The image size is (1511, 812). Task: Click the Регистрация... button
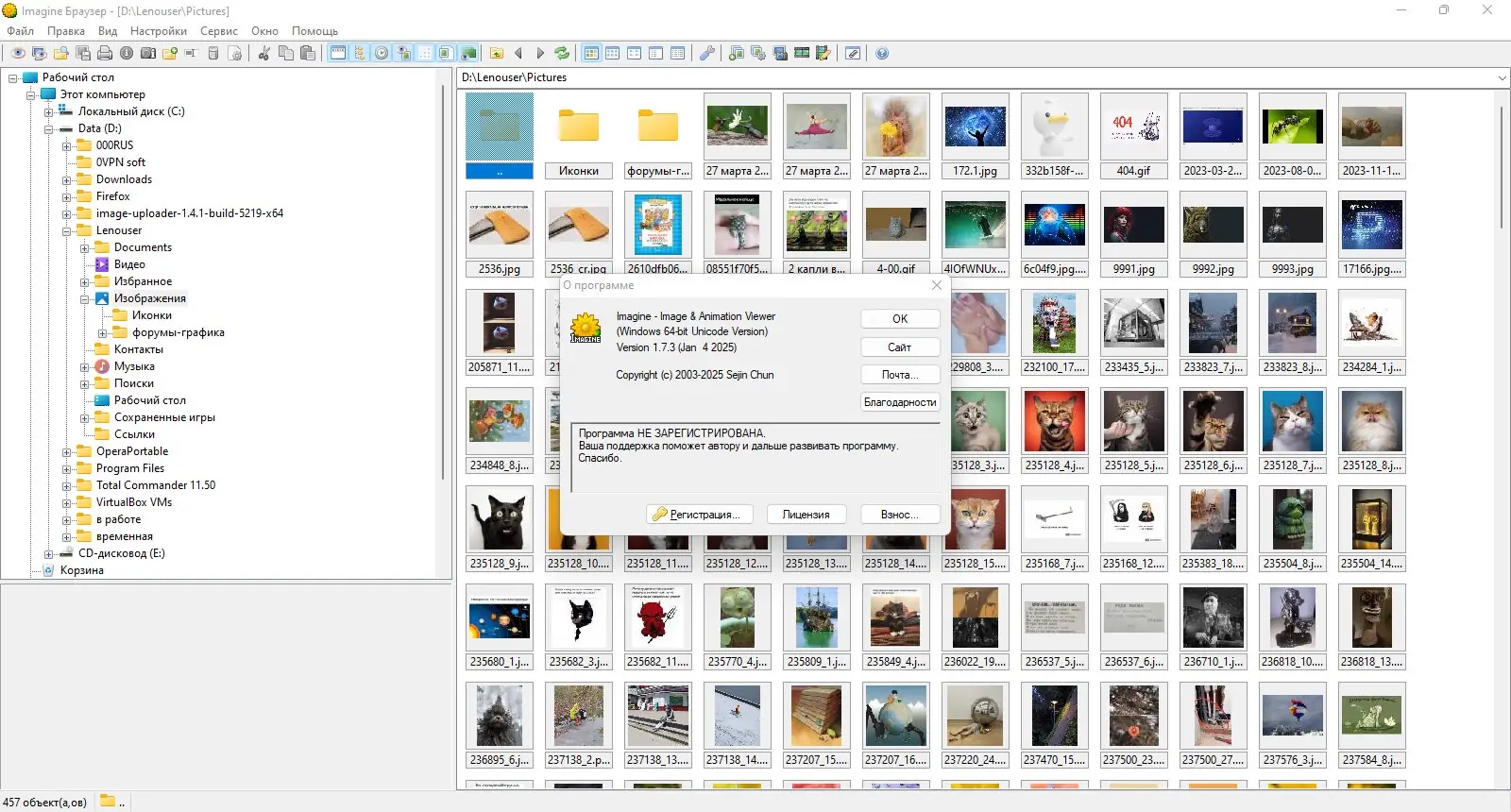tap(699, 514)
